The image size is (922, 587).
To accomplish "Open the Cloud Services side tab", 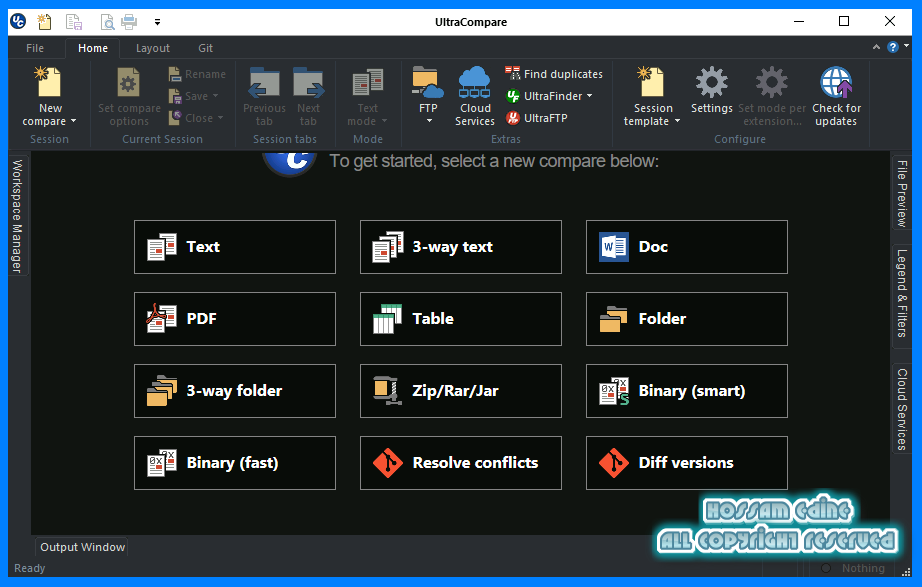I will point(901,409).
